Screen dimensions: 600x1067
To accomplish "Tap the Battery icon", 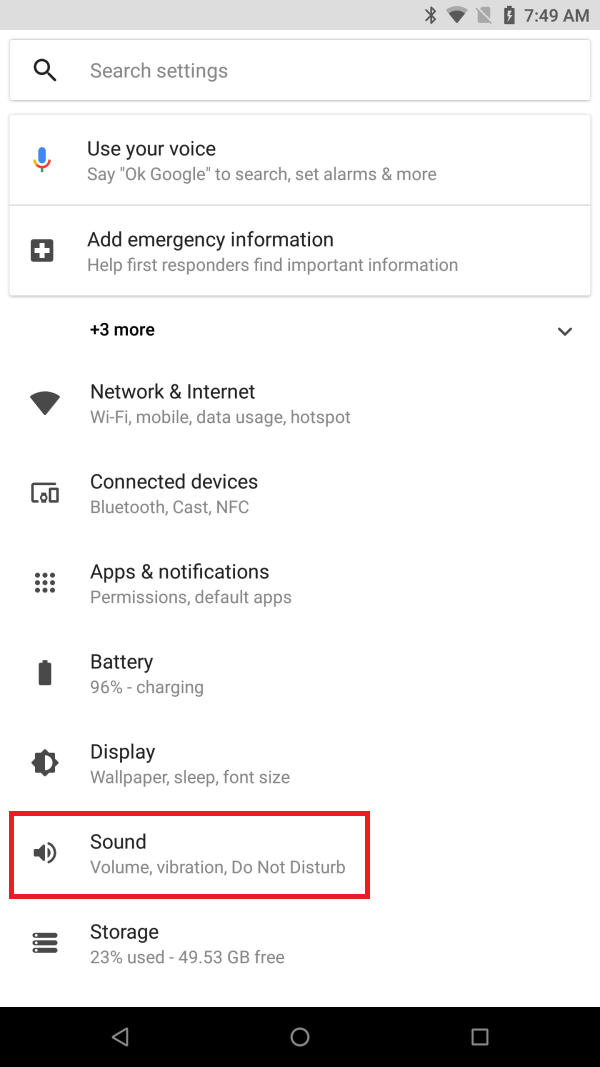I will [45, 672].
